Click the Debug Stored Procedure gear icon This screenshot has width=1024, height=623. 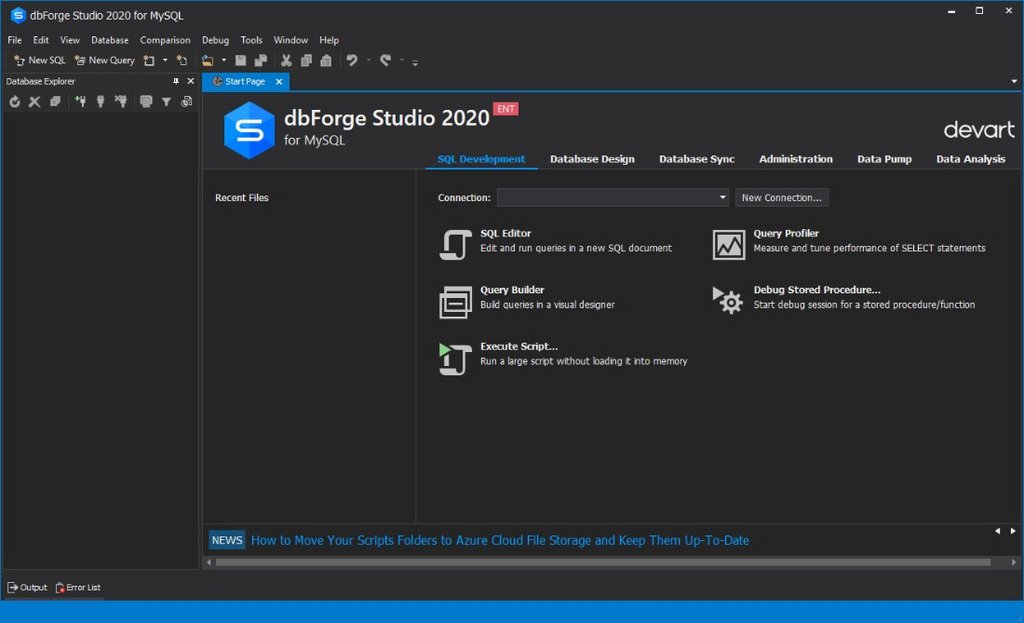pyautogui.click(x=728, y=300)
